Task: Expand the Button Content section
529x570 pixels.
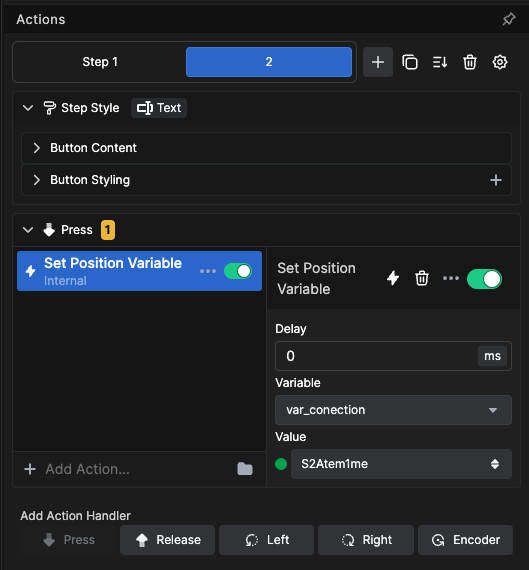Action: [x=266, y=148]
